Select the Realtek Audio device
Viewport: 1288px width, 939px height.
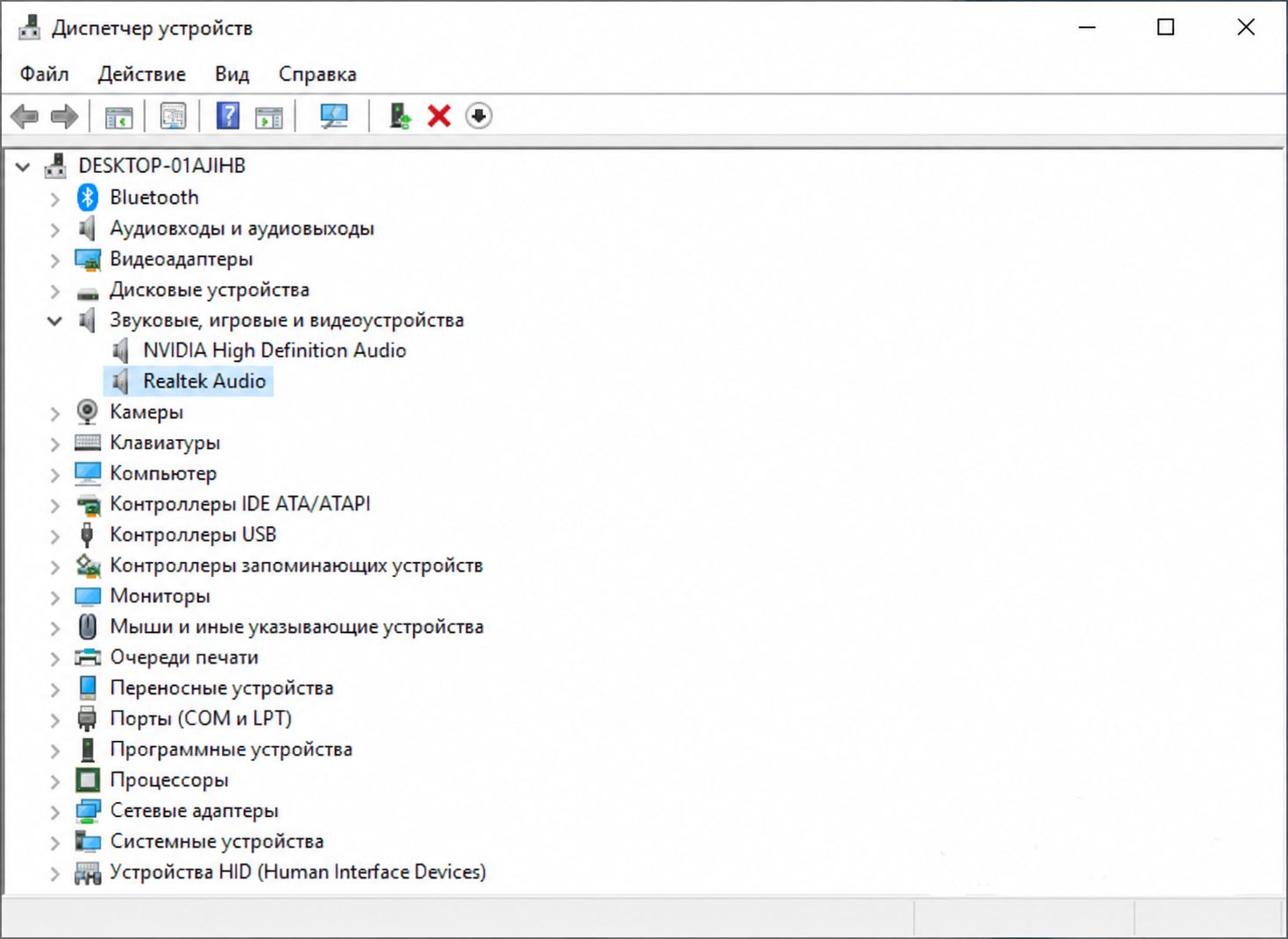pyautogui.click(x=204, y=381)
